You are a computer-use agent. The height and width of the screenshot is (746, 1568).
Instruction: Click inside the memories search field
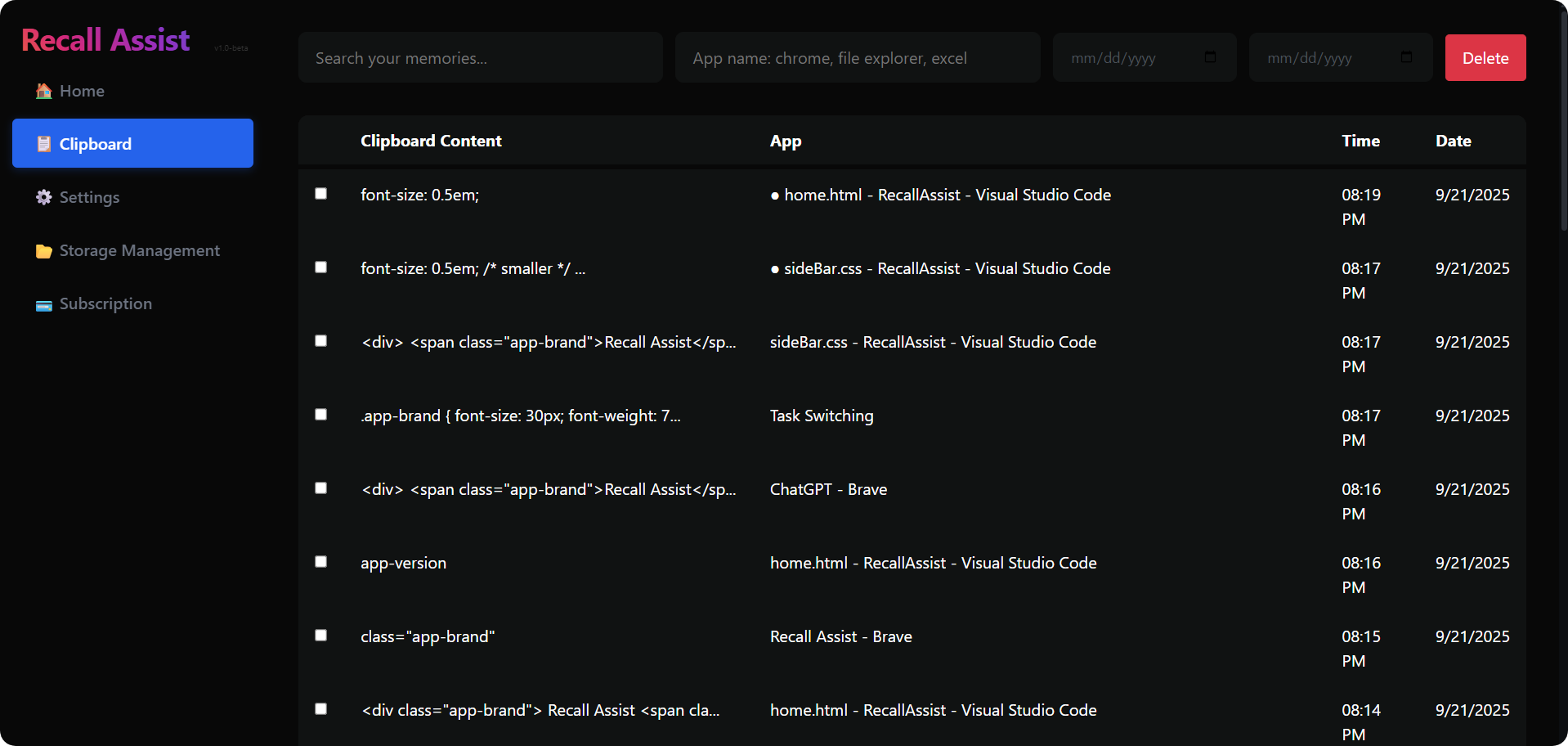(480, 57)
